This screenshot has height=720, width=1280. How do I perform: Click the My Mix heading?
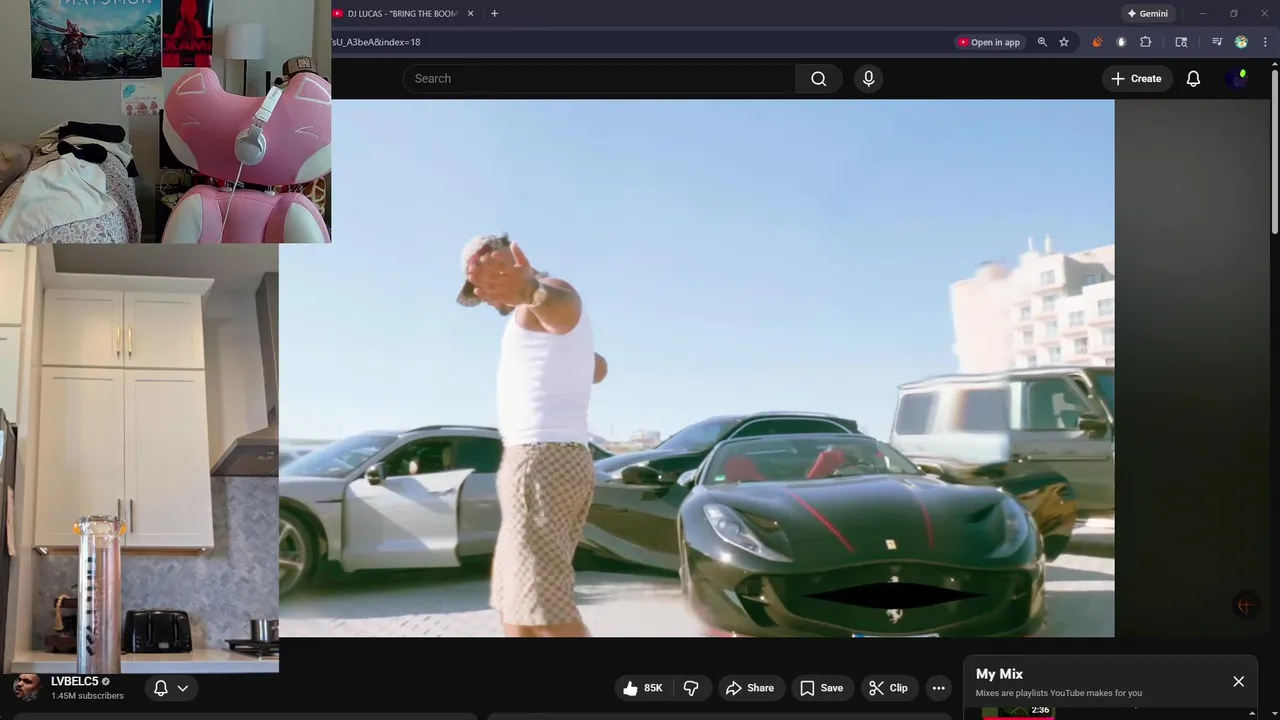(x=999, y=674)
